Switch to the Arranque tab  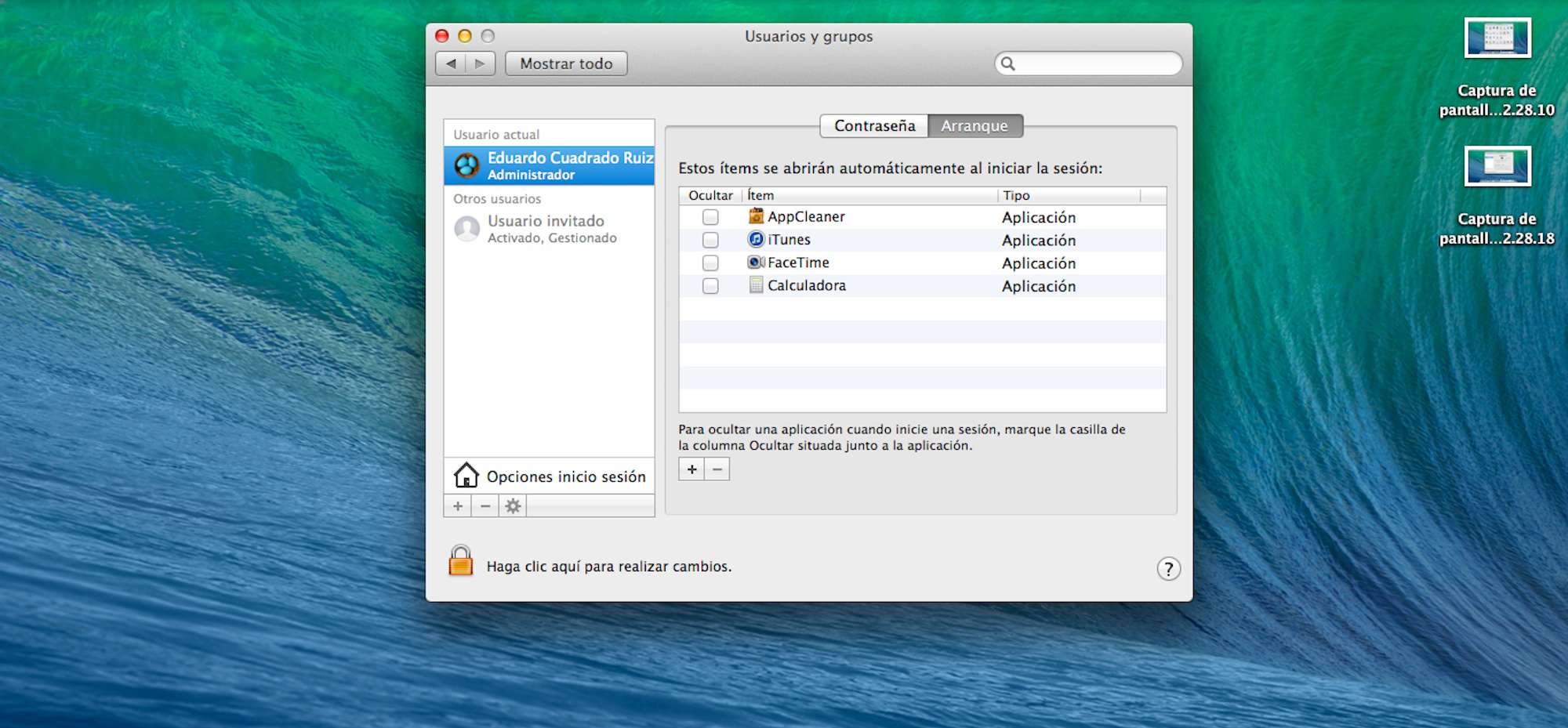[x=975, y=126]
